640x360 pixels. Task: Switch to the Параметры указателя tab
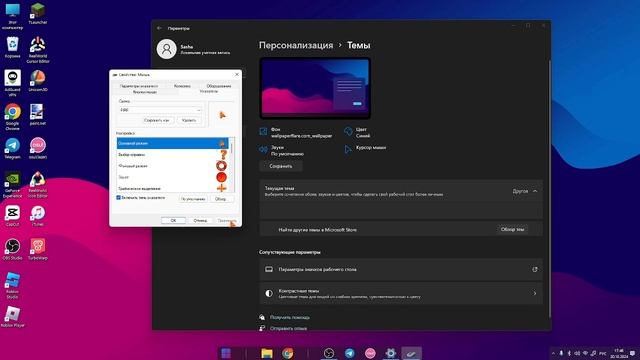click(x=139, y=86)
